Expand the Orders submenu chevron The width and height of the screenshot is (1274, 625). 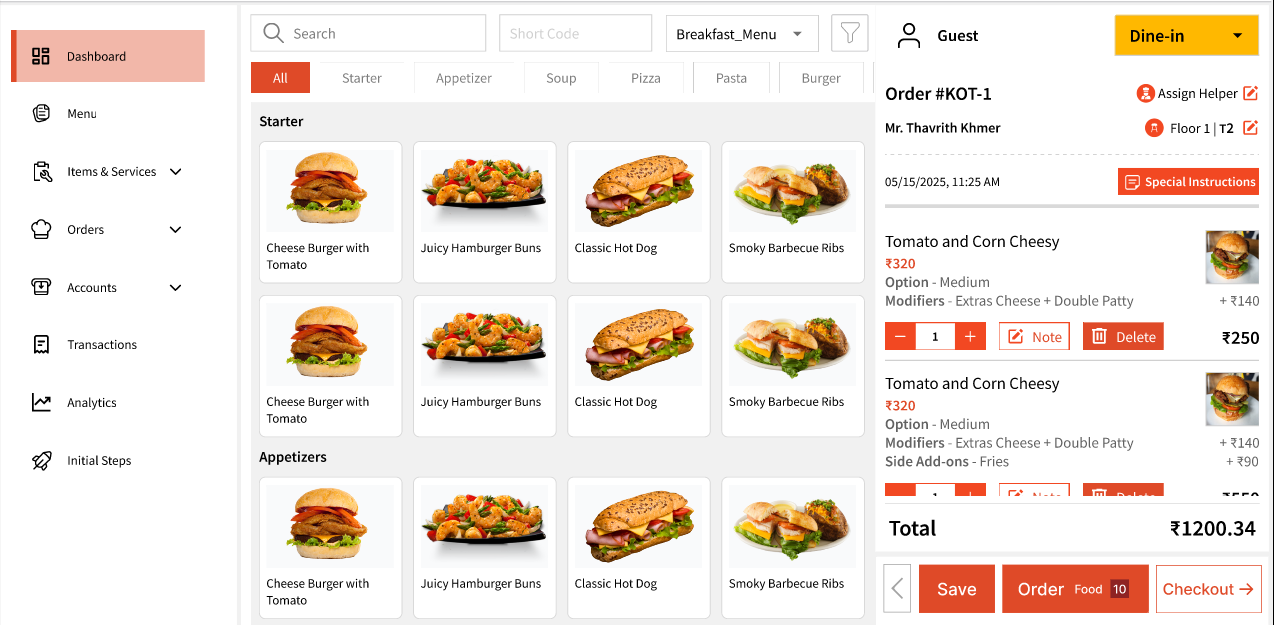[x=176, y=230]
